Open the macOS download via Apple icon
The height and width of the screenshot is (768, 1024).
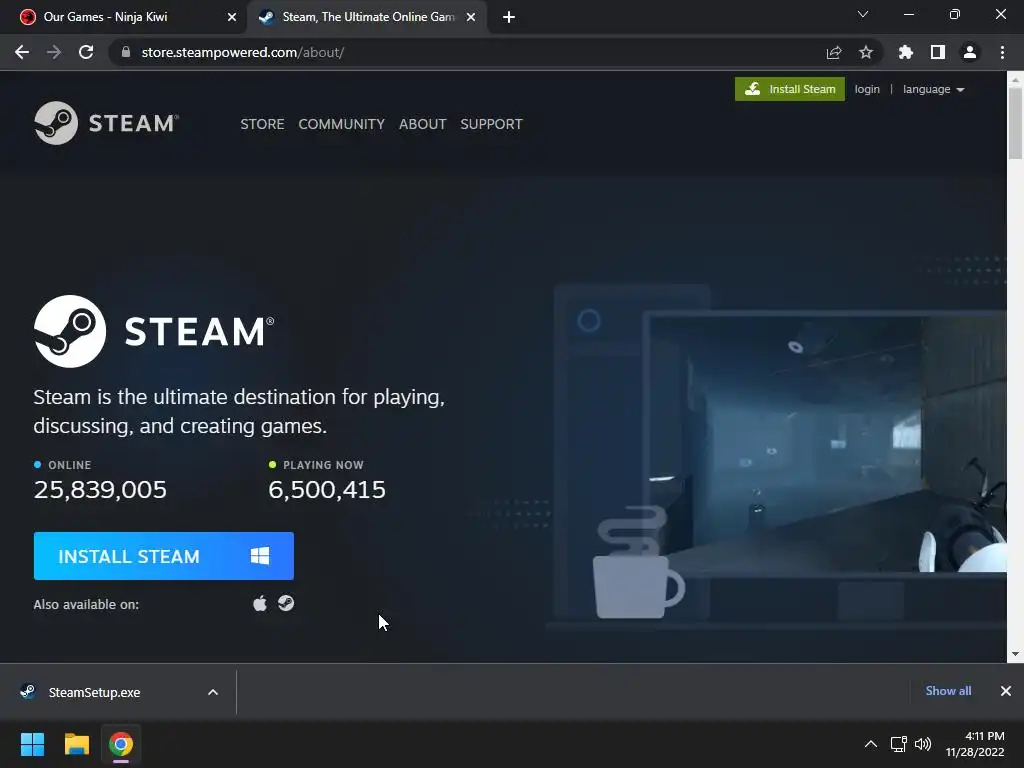point(260,603)
